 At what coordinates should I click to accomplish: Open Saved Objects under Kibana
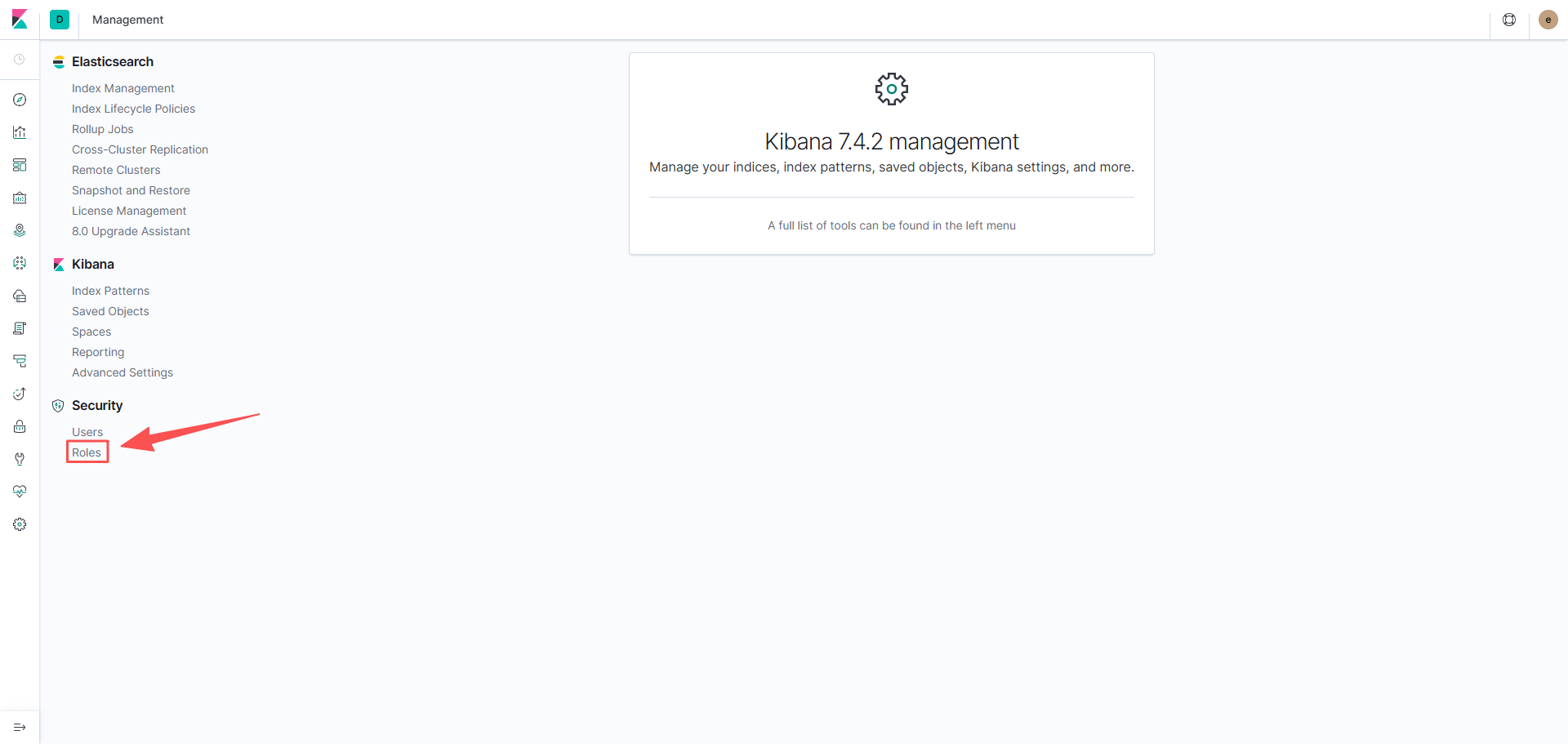point(110,311)
